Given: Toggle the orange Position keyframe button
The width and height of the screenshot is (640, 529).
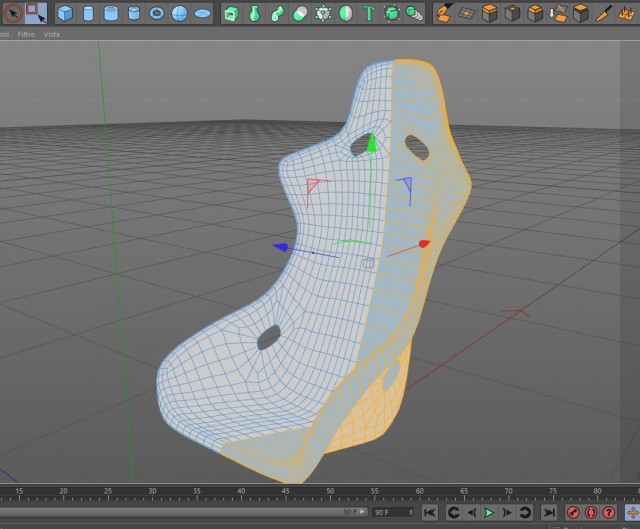Looking at the screenshot, I should pyautogui.click(x=632, y=512).
